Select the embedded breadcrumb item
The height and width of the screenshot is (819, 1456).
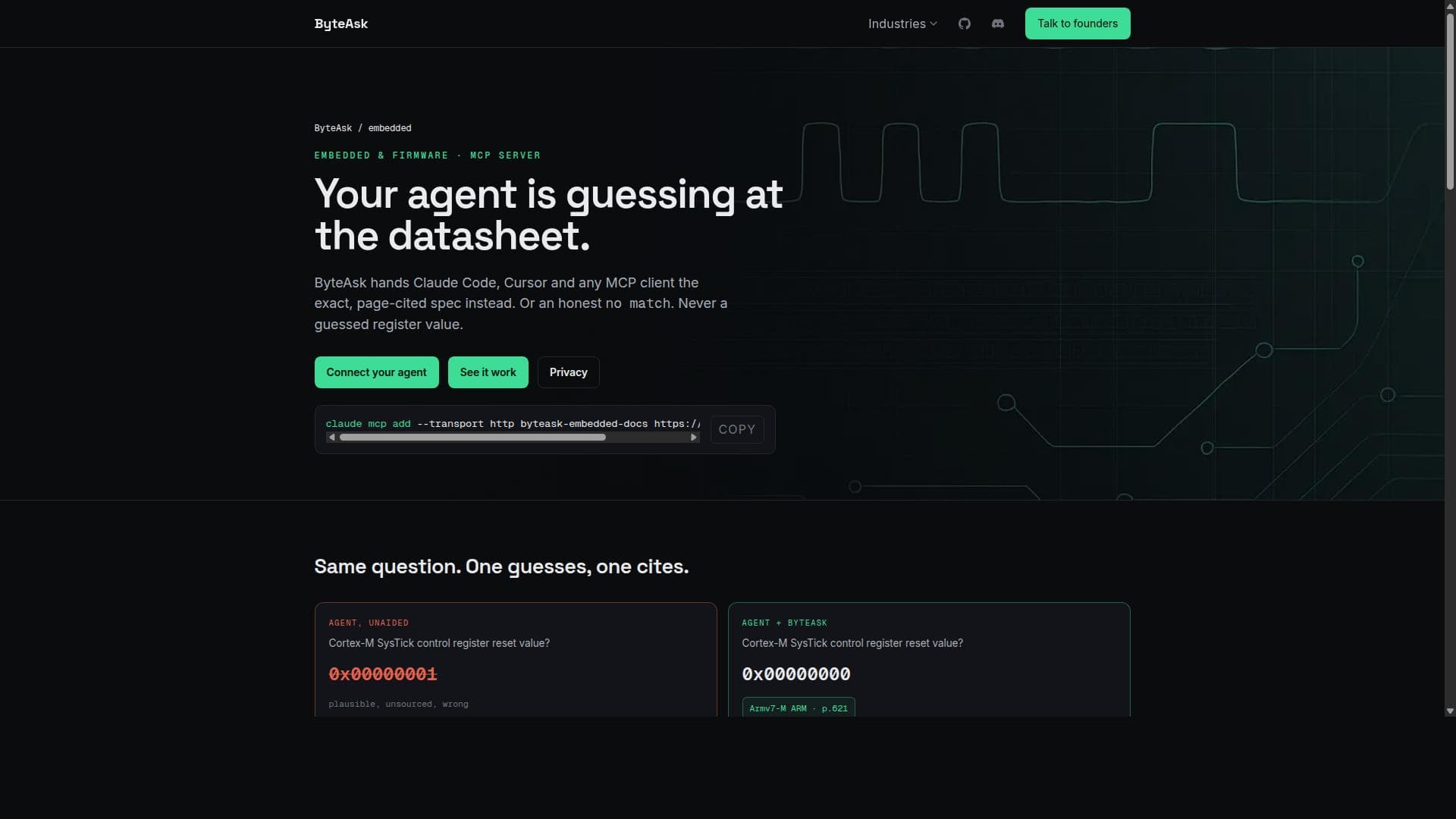point(390,128)
